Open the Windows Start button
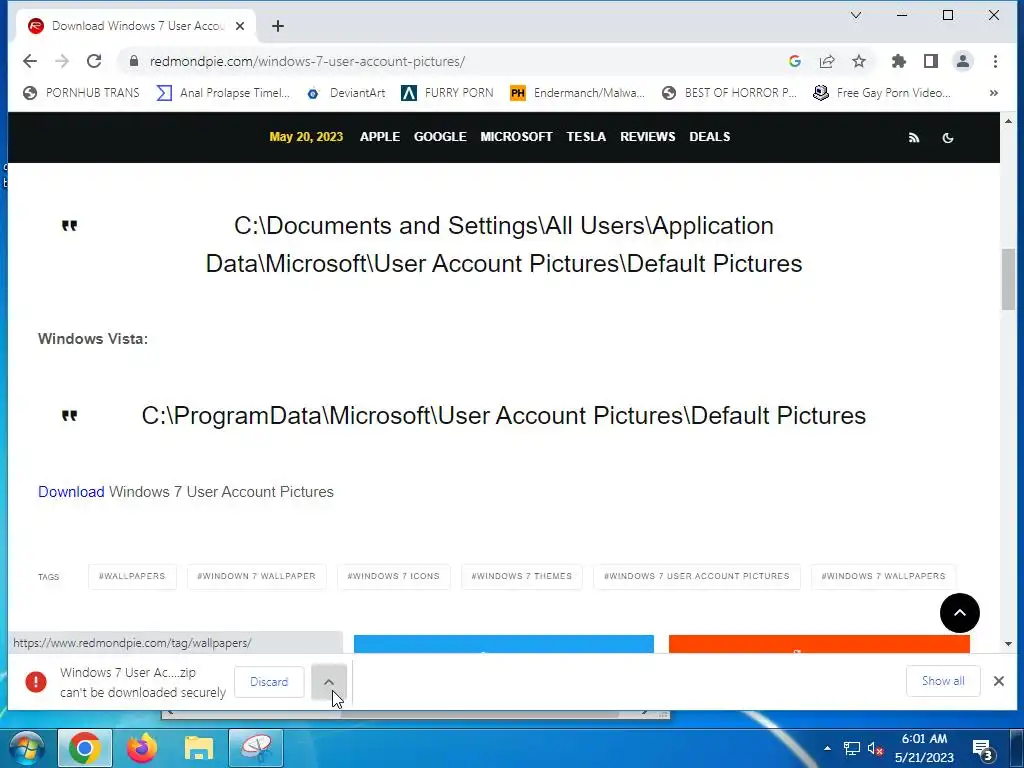 25,748
